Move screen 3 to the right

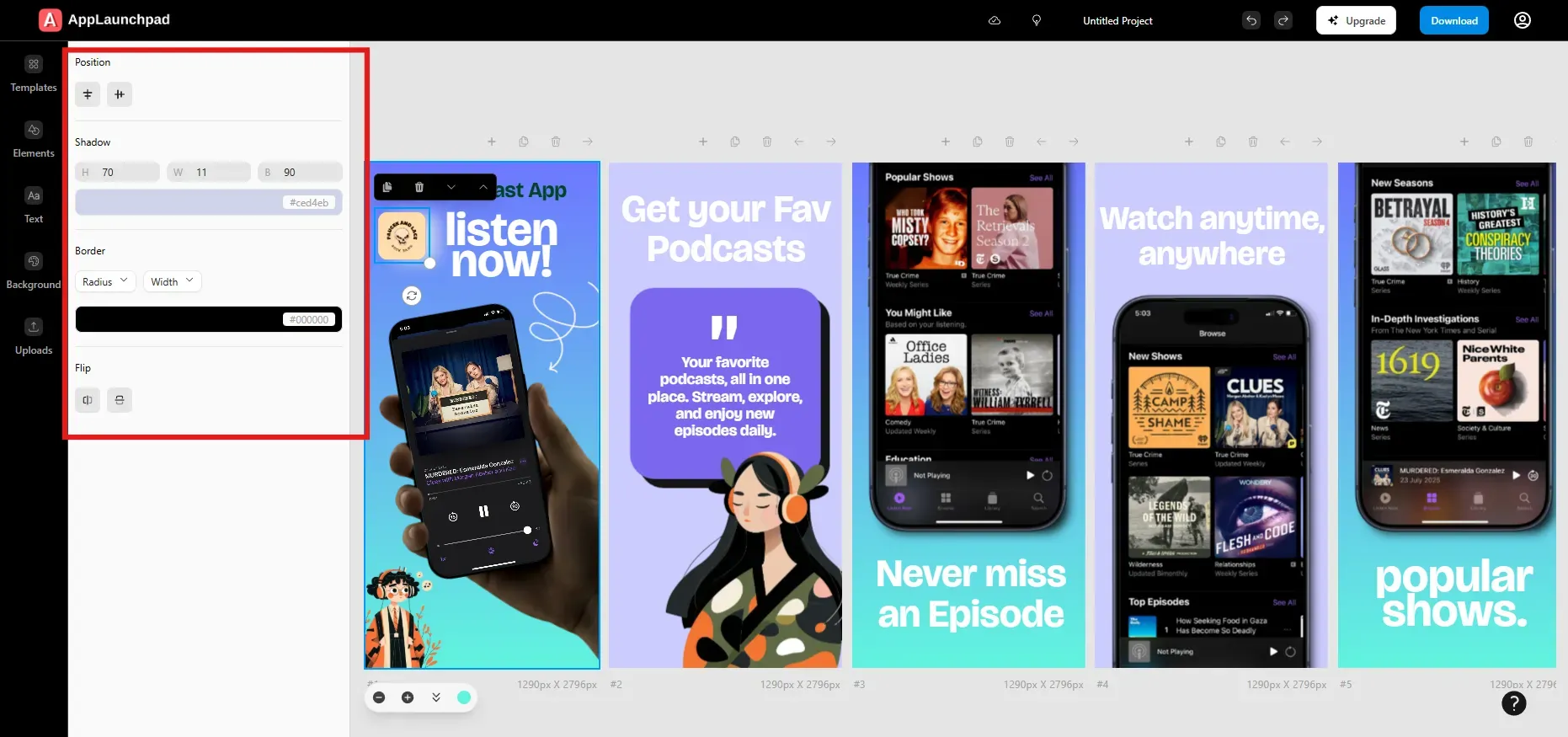click(1074, 142)
